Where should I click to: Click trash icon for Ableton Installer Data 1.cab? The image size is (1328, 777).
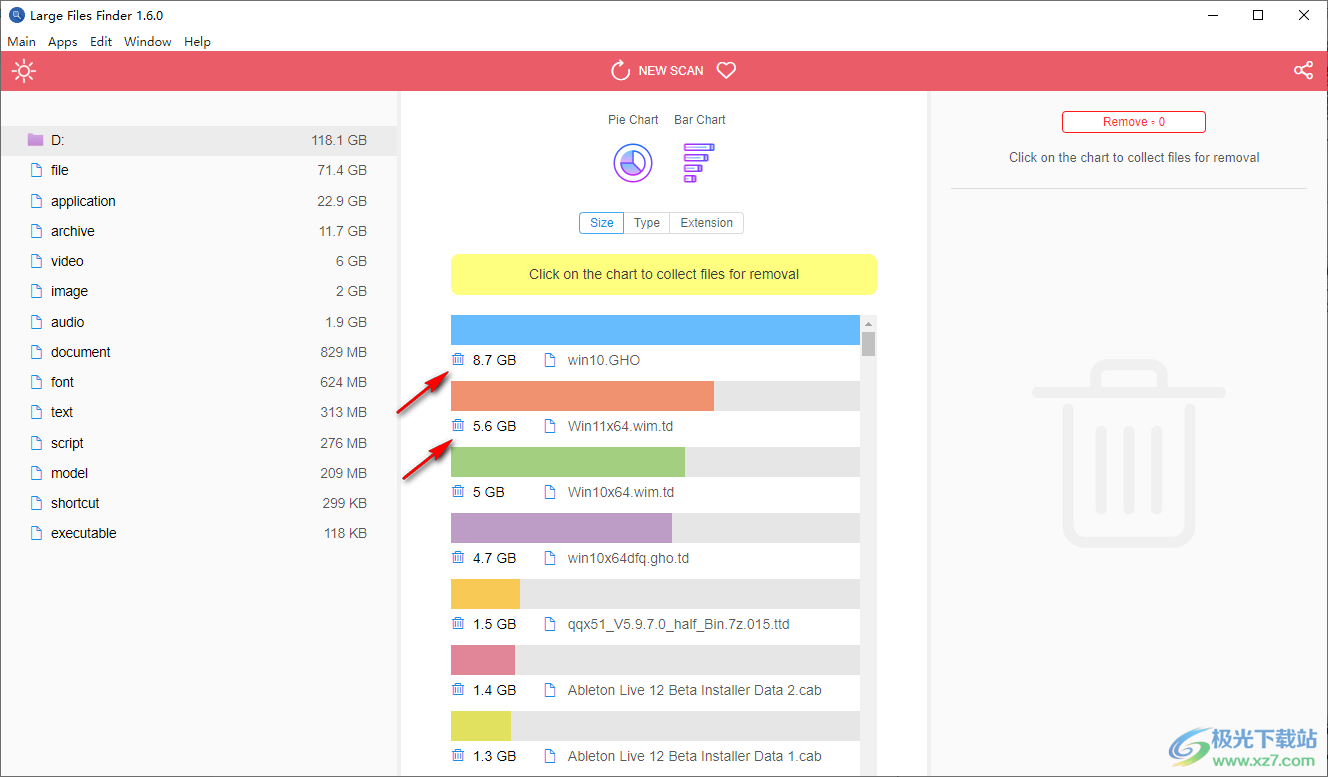coord(458,755)
